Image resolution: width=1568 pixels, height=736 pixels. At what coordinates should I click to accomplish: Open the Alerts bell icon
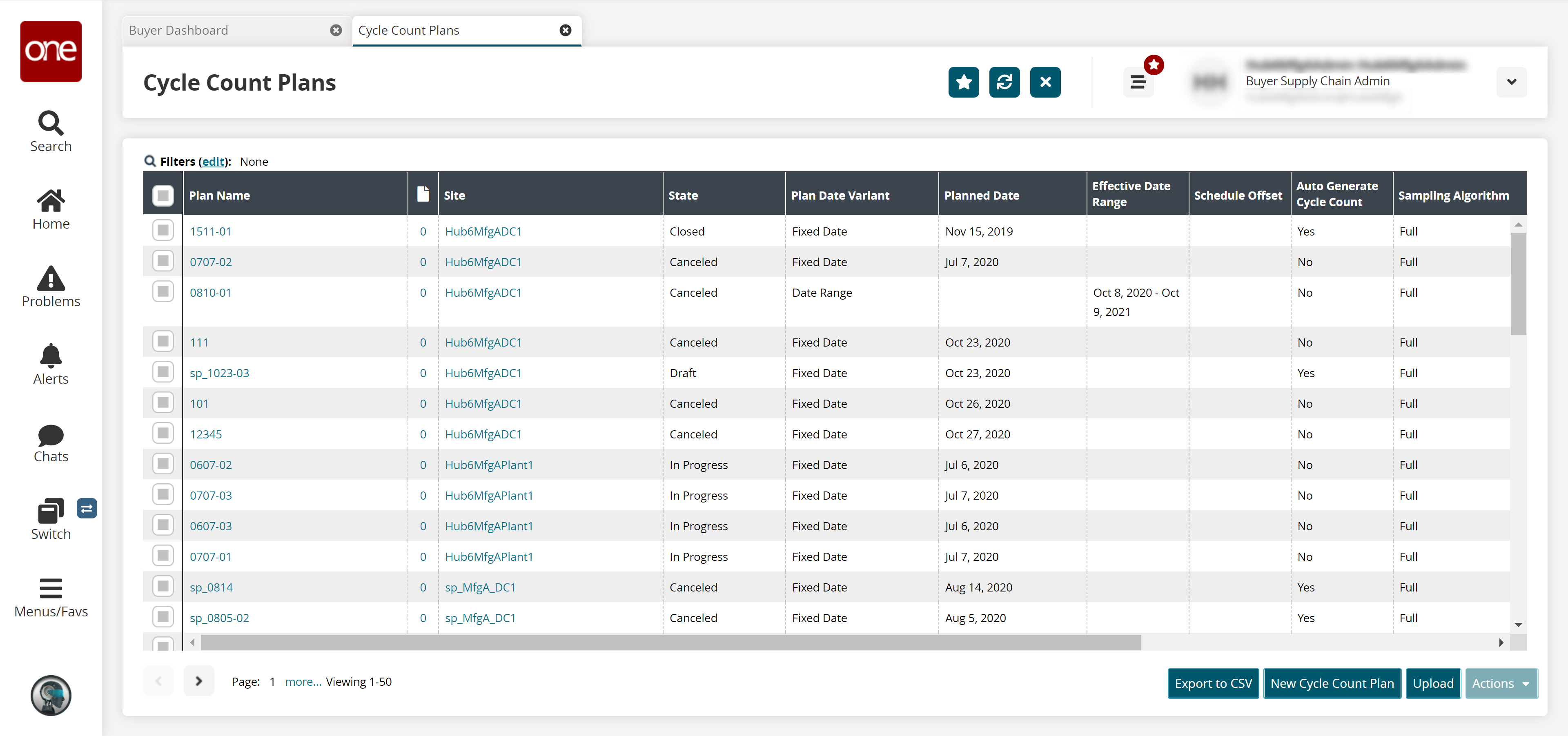51,356
